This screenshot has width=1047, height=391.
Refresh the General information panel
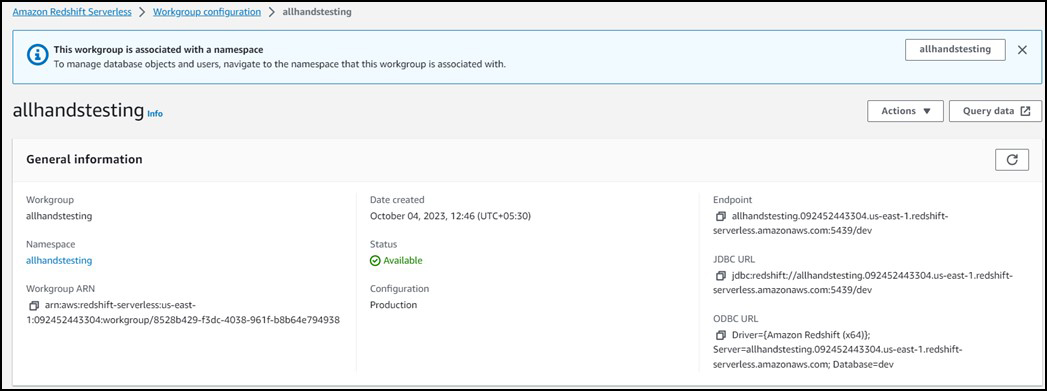pyautogui.click(x=1012, y=159)
